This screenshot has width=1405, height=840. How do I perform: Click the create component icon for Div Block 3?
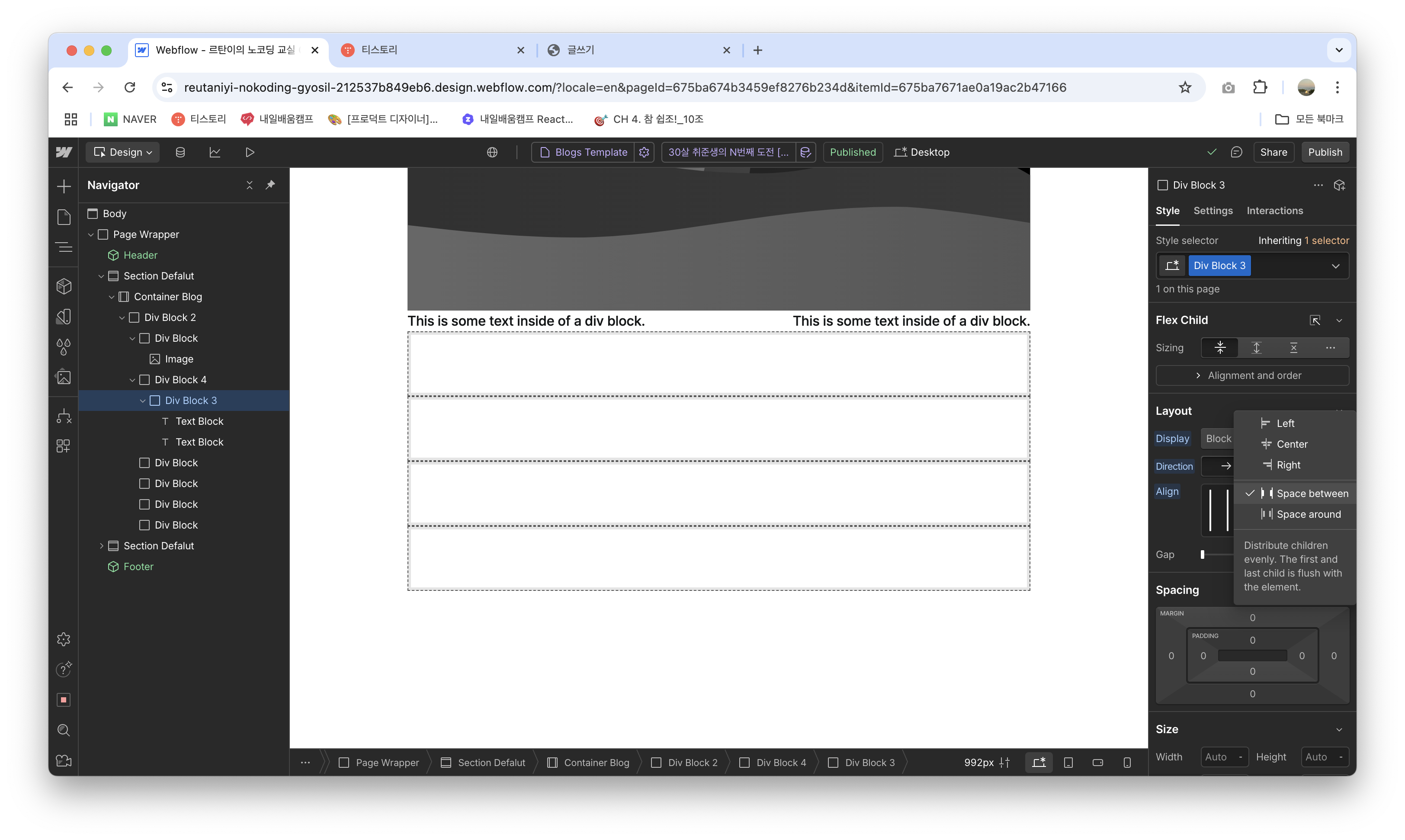[x=1339, y=185]
